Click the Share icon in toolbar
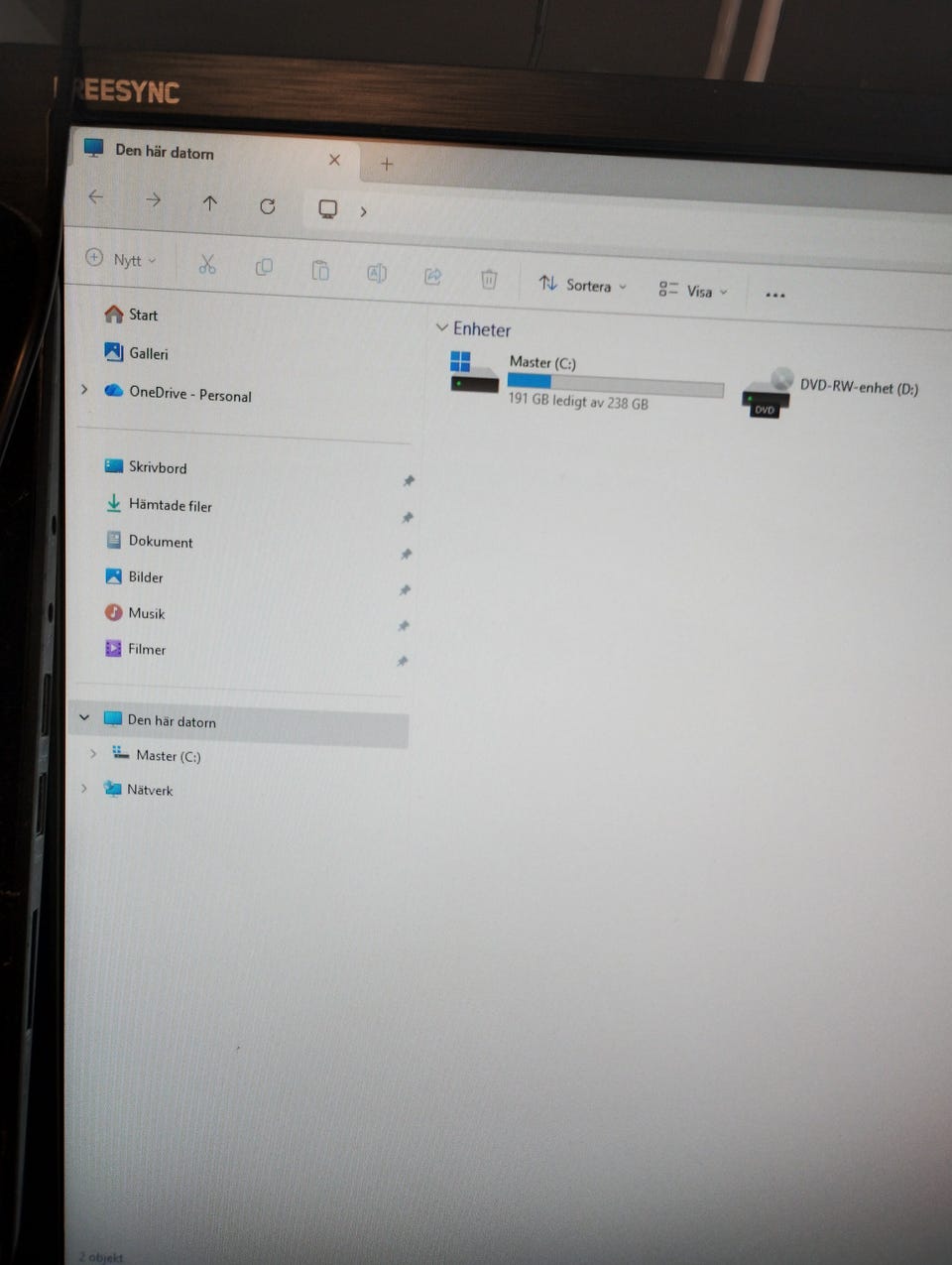952x1265 pixels. (x=432, y=276)
